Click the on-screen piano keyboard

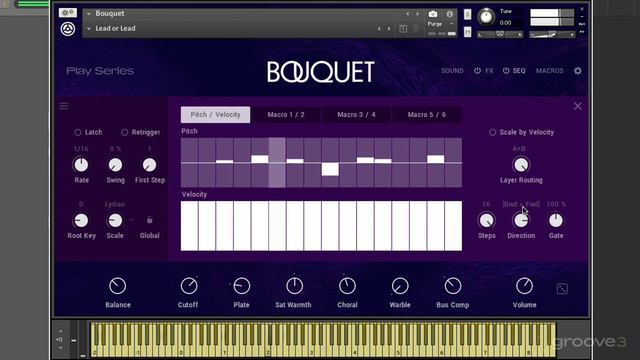pyautogui.click(x=322, y=340)
